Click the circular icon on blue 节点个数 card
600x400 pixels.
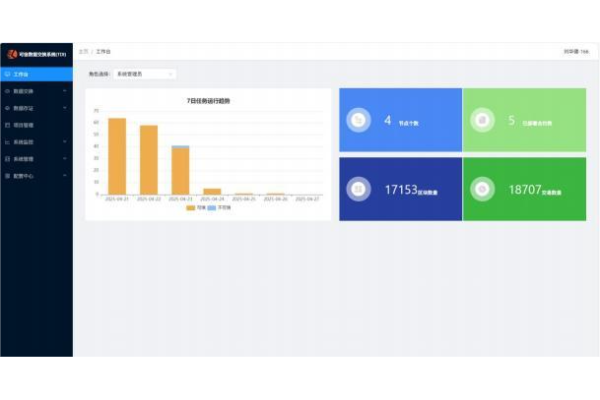click(x=358, y=120)
